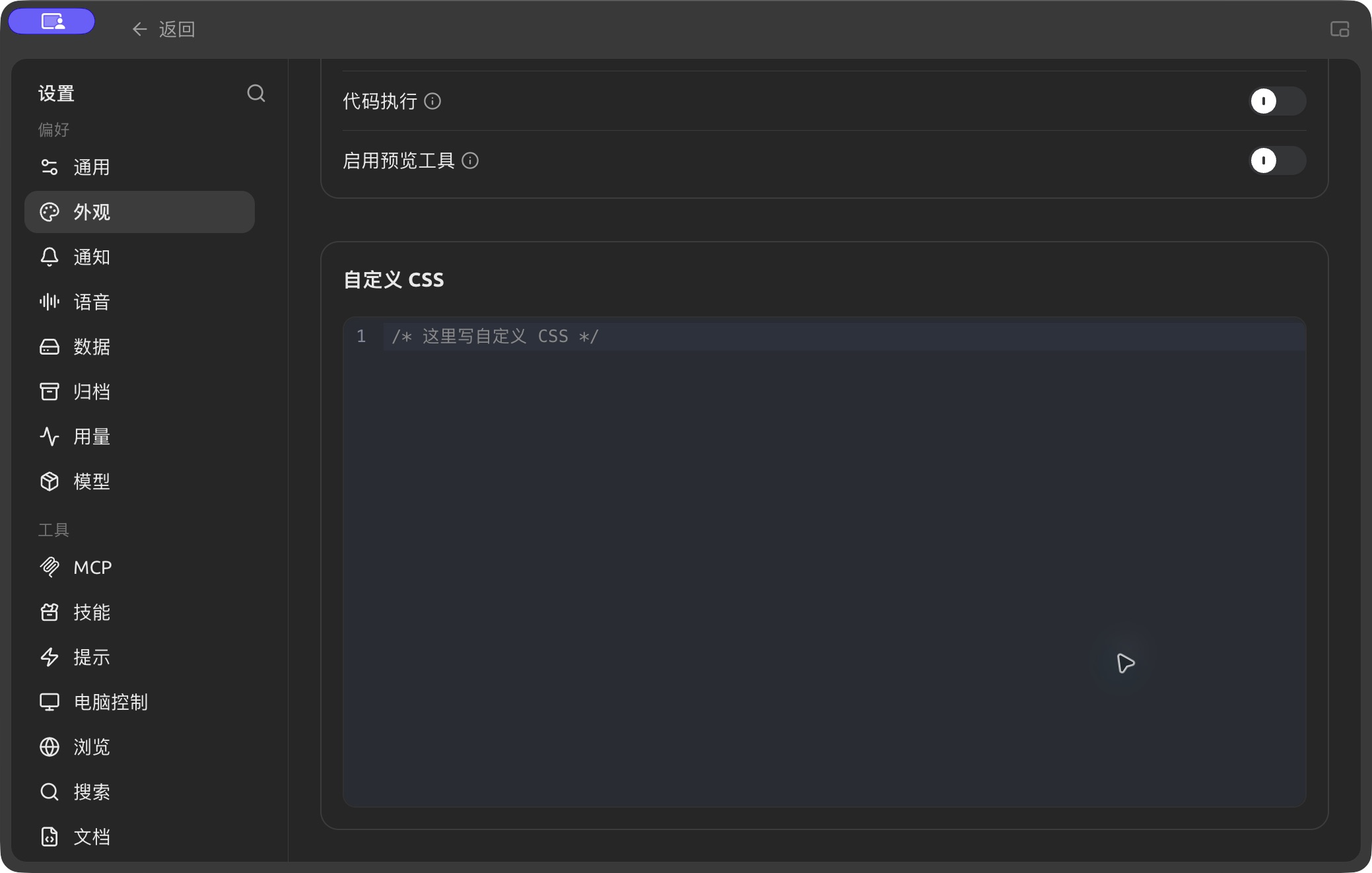Click the 文档 file code icon
The width and height of the screenshot is (1372, 873).
pos(50,837)
